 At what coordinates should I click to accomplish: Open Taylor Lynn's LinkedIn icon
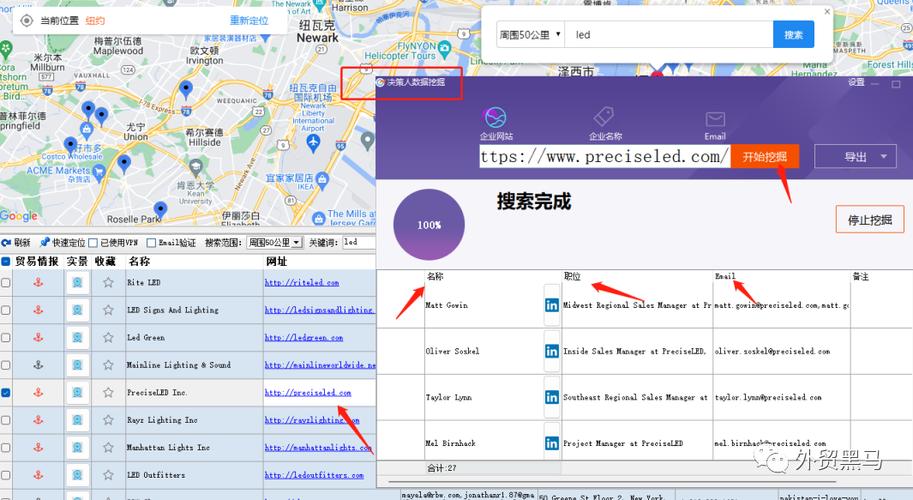(x=551, y=397)
